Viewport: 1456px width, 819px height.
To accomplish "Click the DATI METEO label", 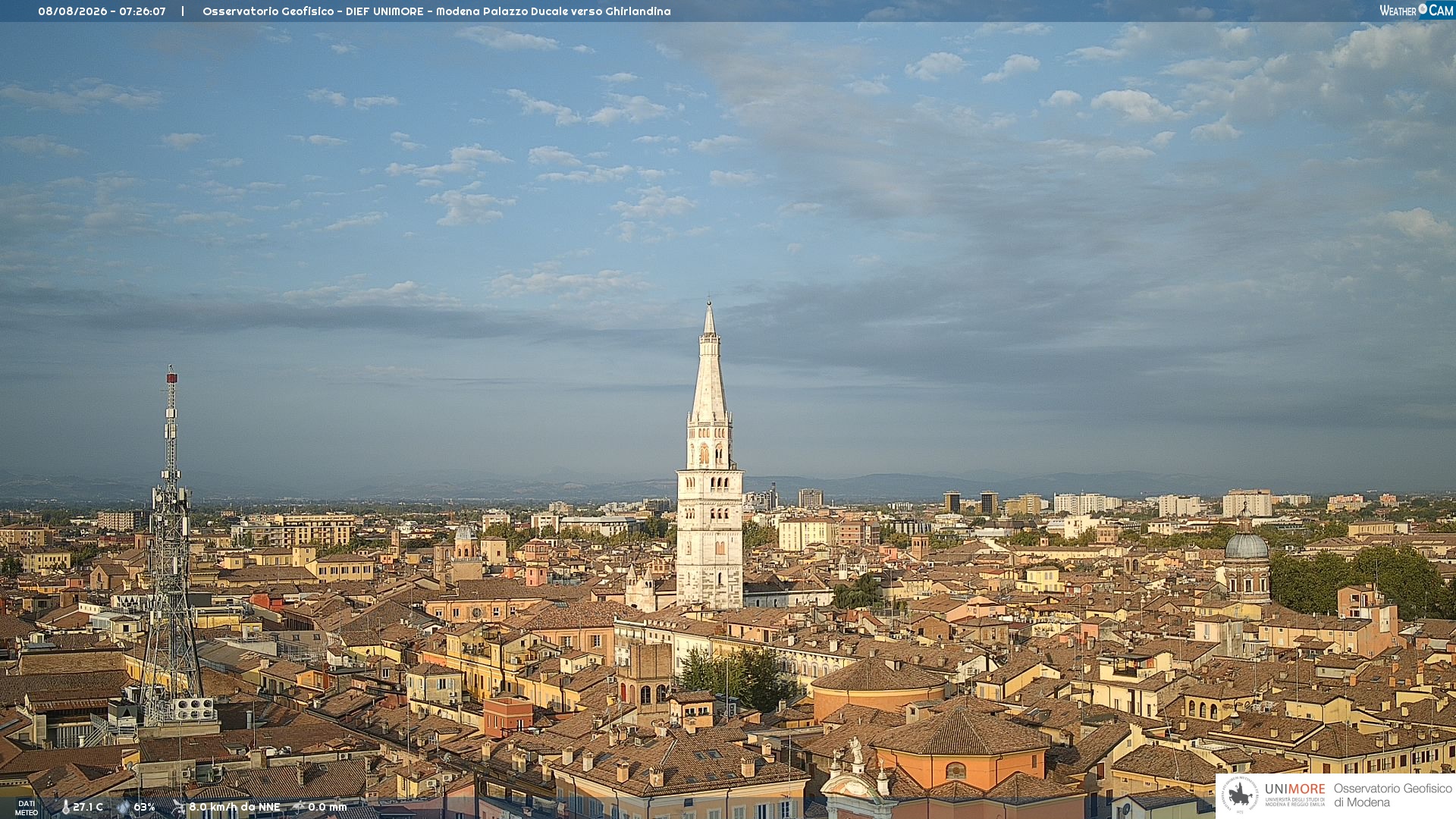I will (27, 808).
